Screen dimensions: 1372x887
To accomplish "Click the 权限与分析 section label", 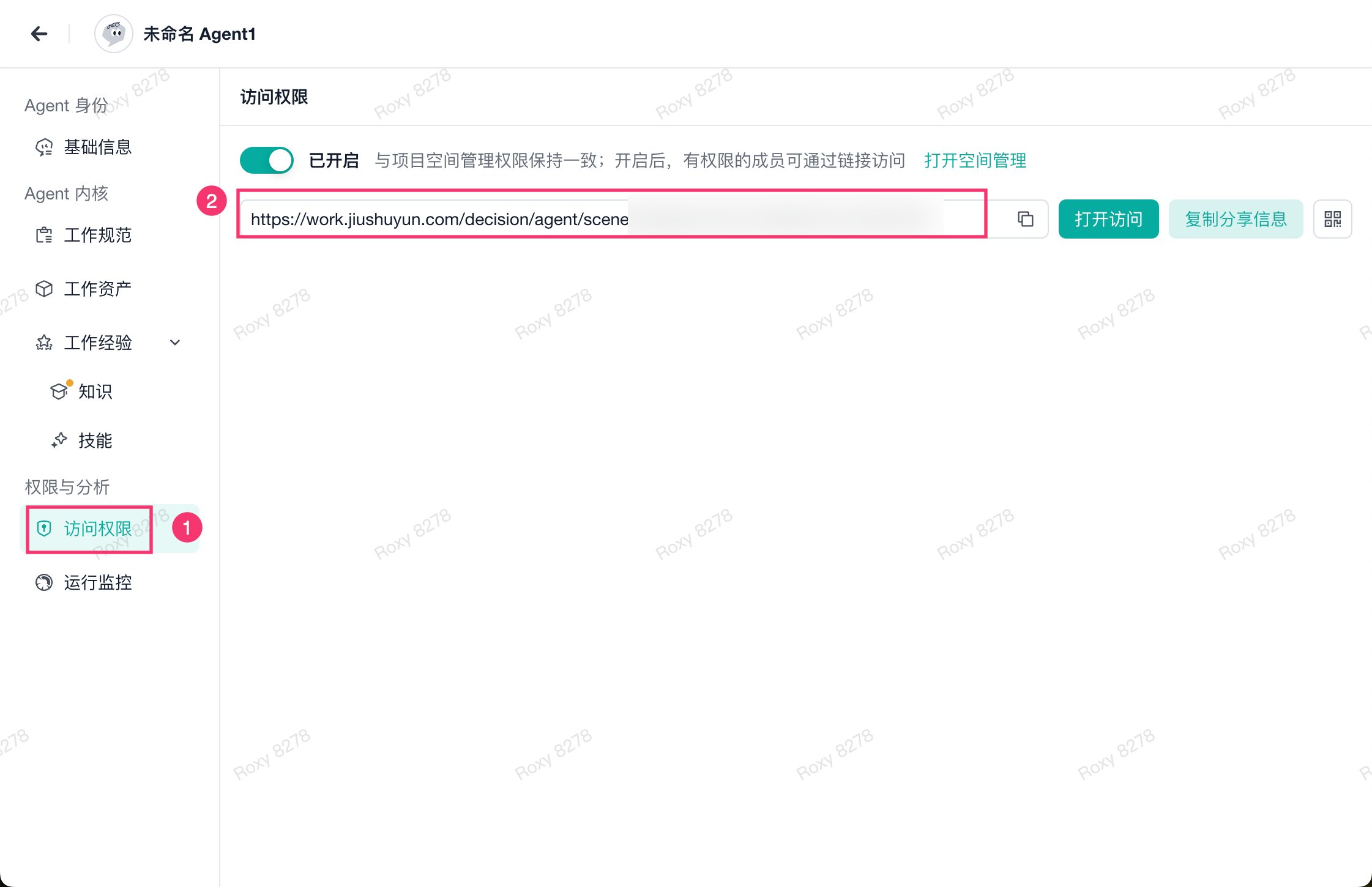I will click(67, 487).
